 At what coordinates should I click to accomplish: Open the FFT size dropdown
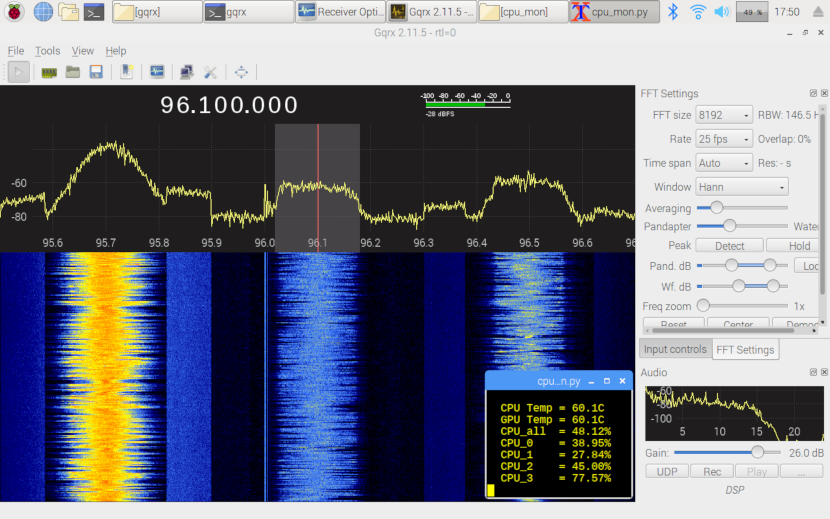(724, 115)
